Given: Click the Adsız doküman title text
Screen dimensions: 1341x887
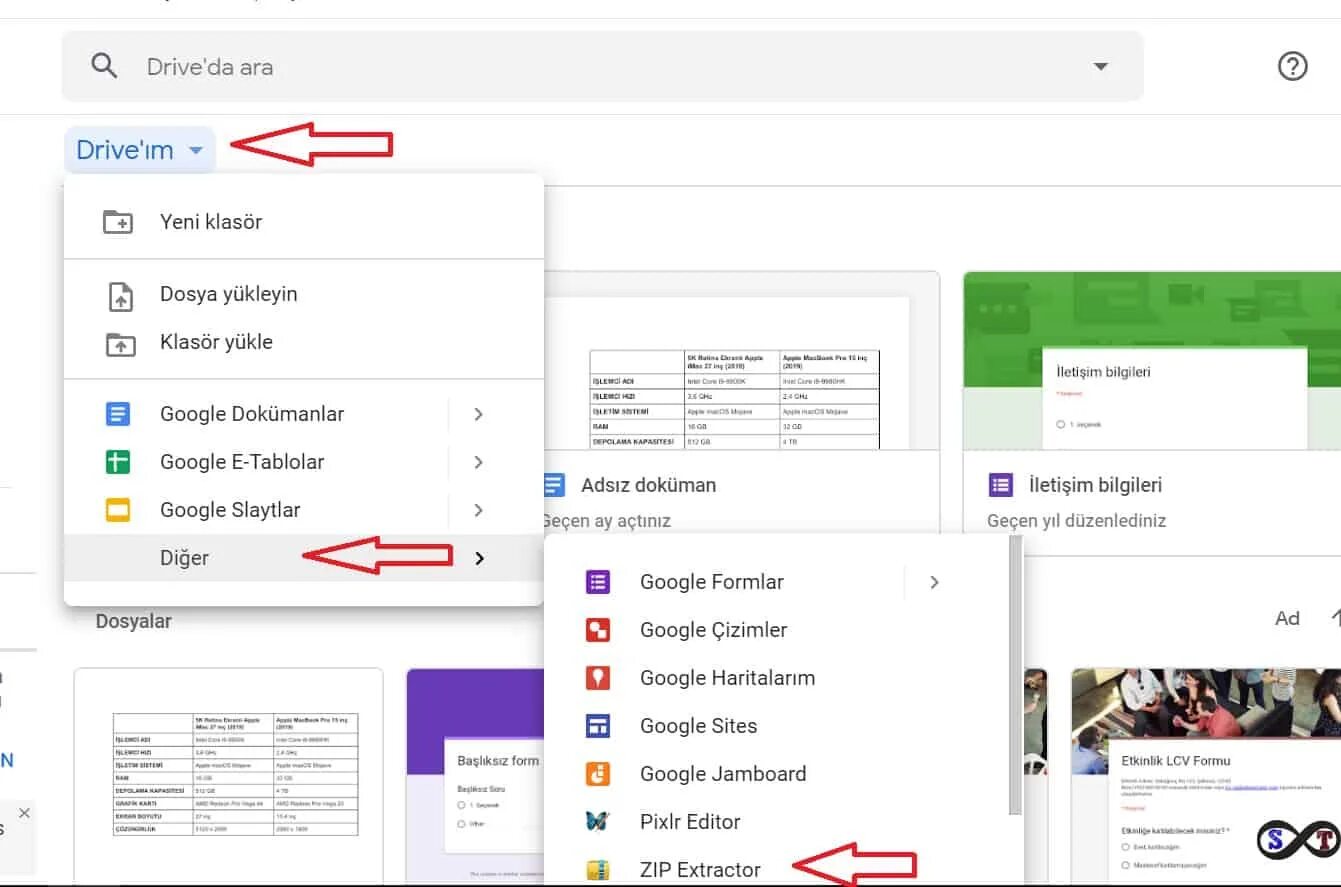Looking at the screenshot, I should pos(648,485).
